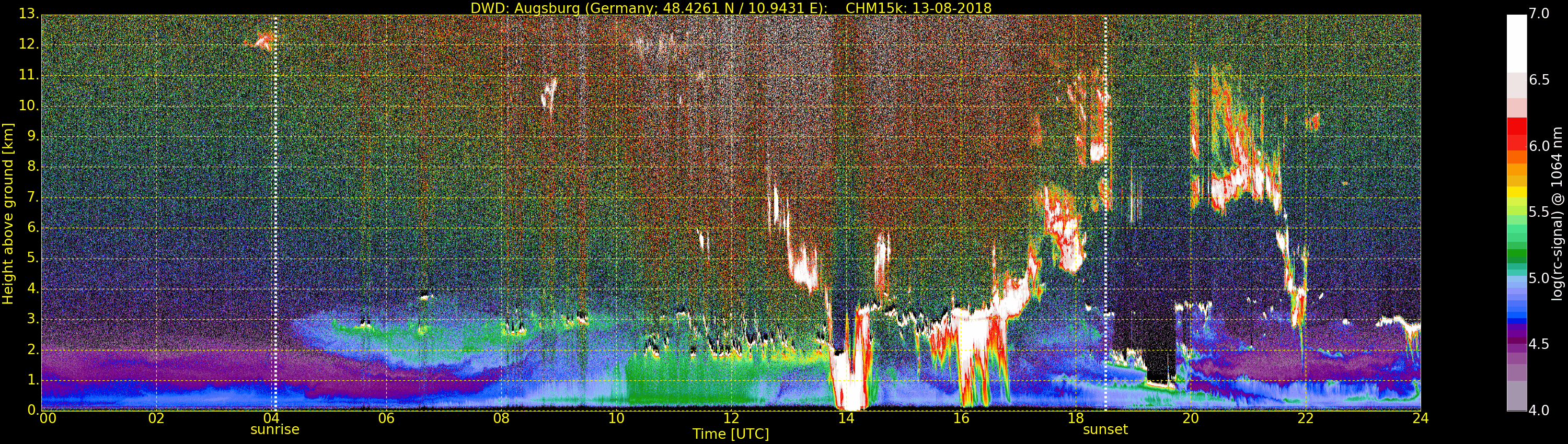This screenshot has height=444, width=1568.
Task: Click the 'sunrise' label below the time axis
Action: (275, 429)
